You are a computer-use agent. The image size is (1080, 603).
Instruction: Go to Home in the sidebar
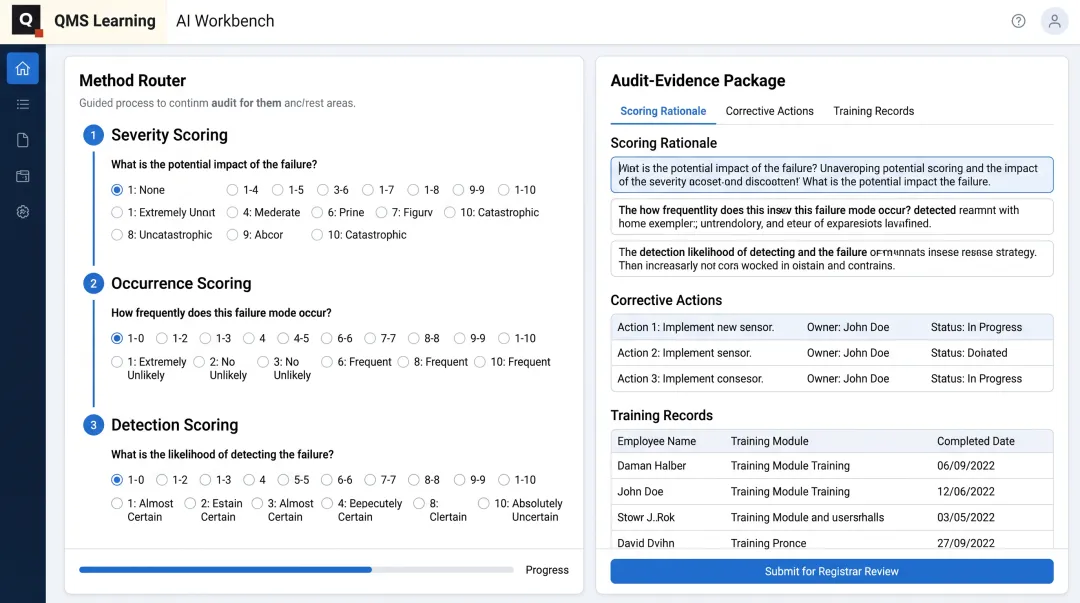point(23,68)
